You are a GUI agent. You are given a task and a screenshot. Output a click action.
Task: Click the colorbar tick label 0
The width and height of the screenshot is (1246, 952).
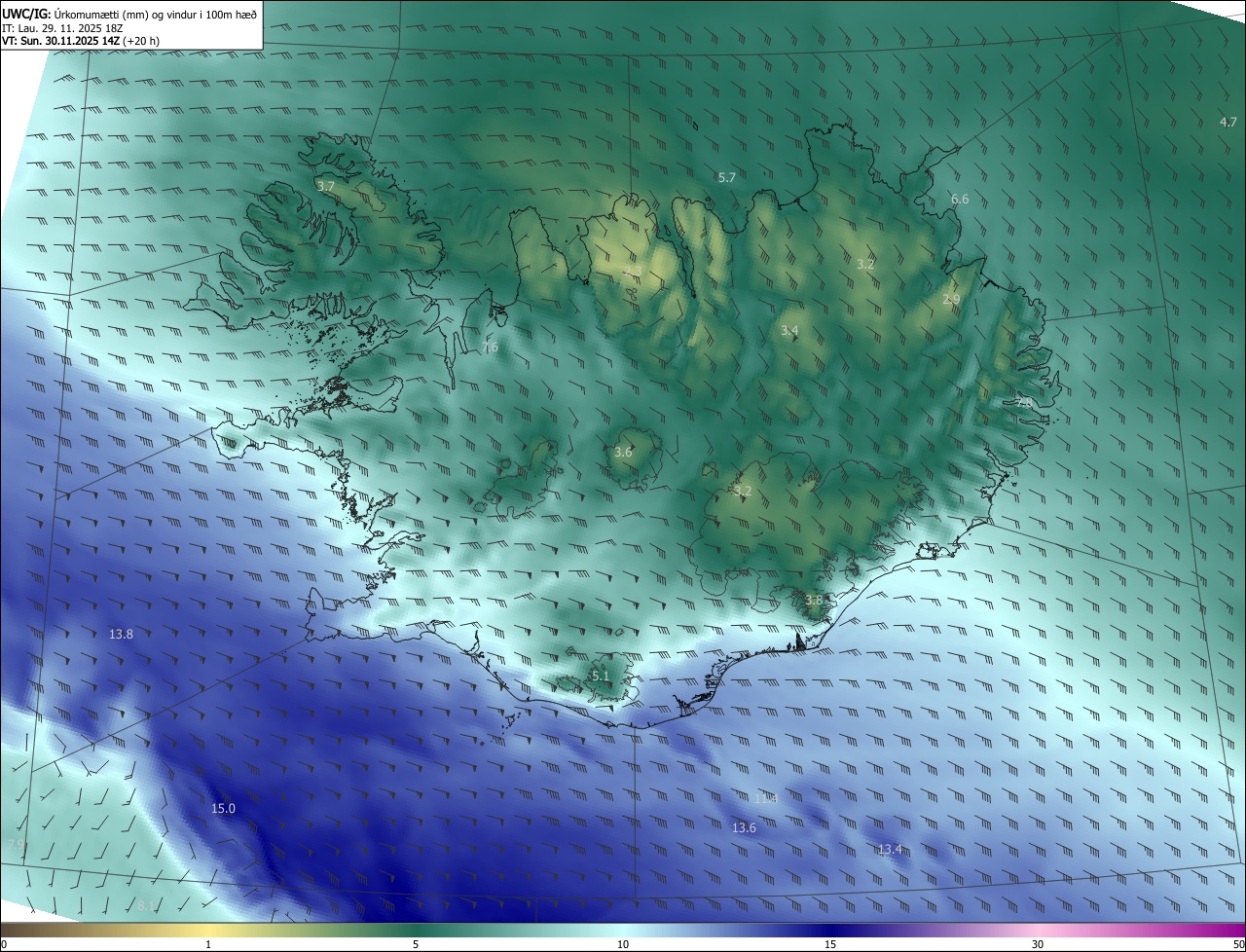coord(4,944)
